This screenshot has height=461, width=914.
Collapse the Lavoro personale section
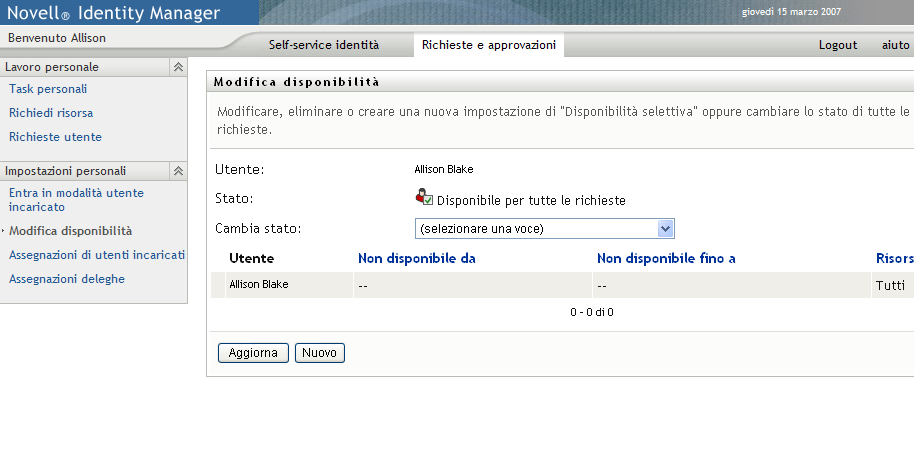[x=178, y=67]
